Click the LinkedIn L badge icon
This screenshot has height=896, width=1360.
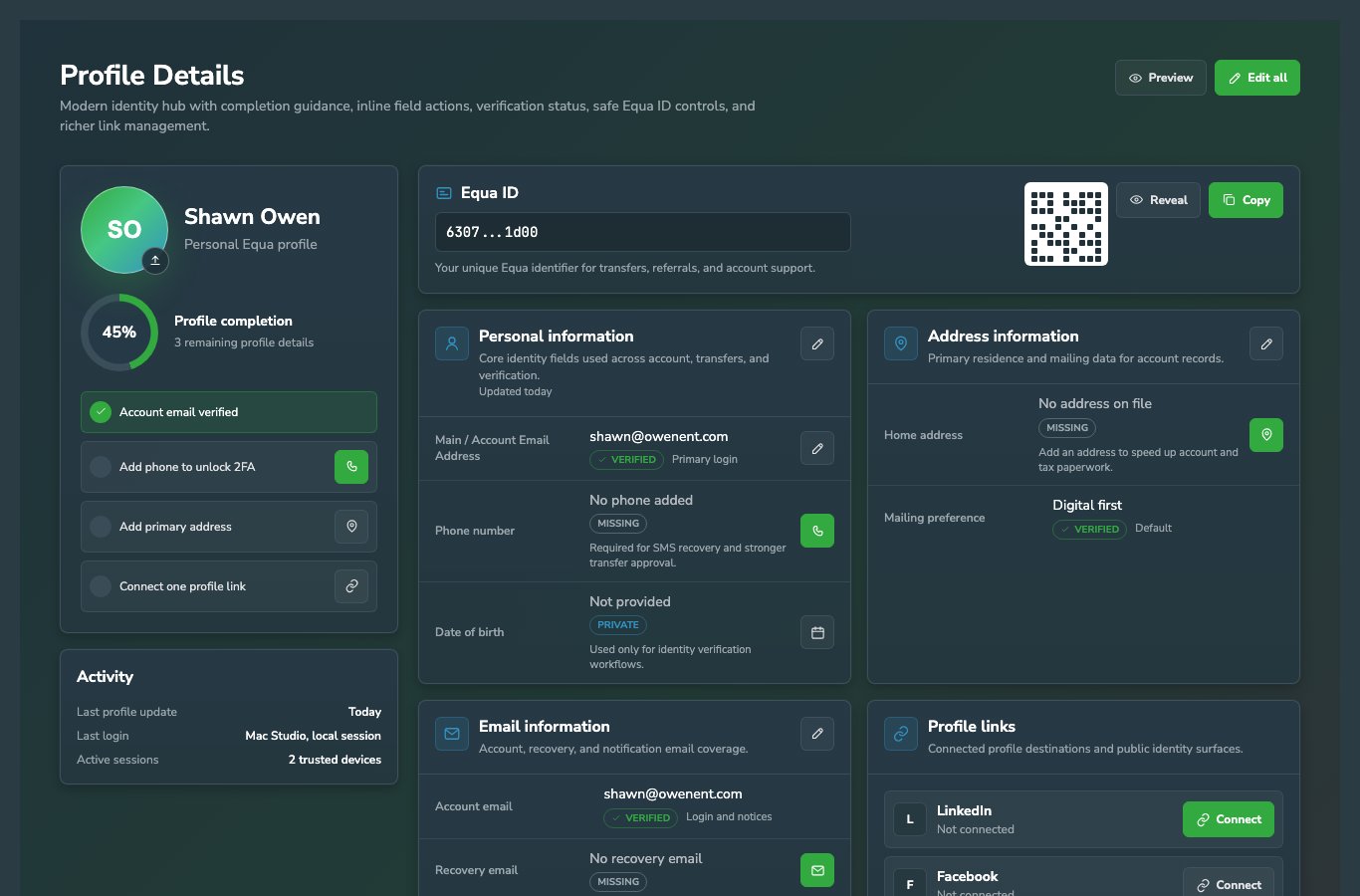(x=910, y=819)
